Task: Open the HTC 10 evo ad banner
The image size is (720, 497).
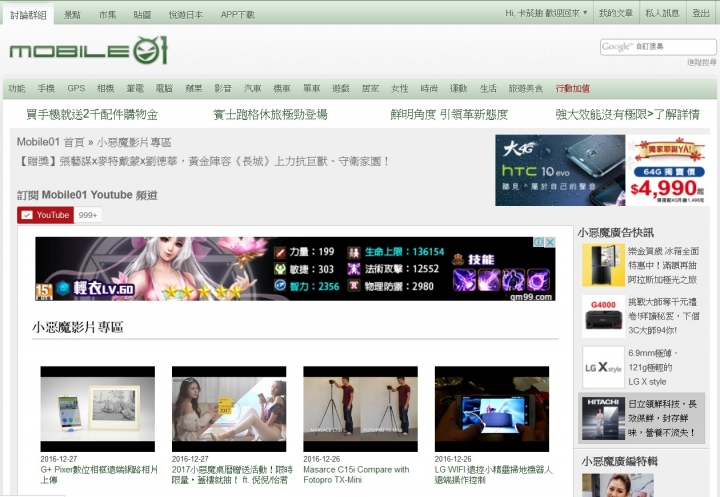Action: pos(601,170)
